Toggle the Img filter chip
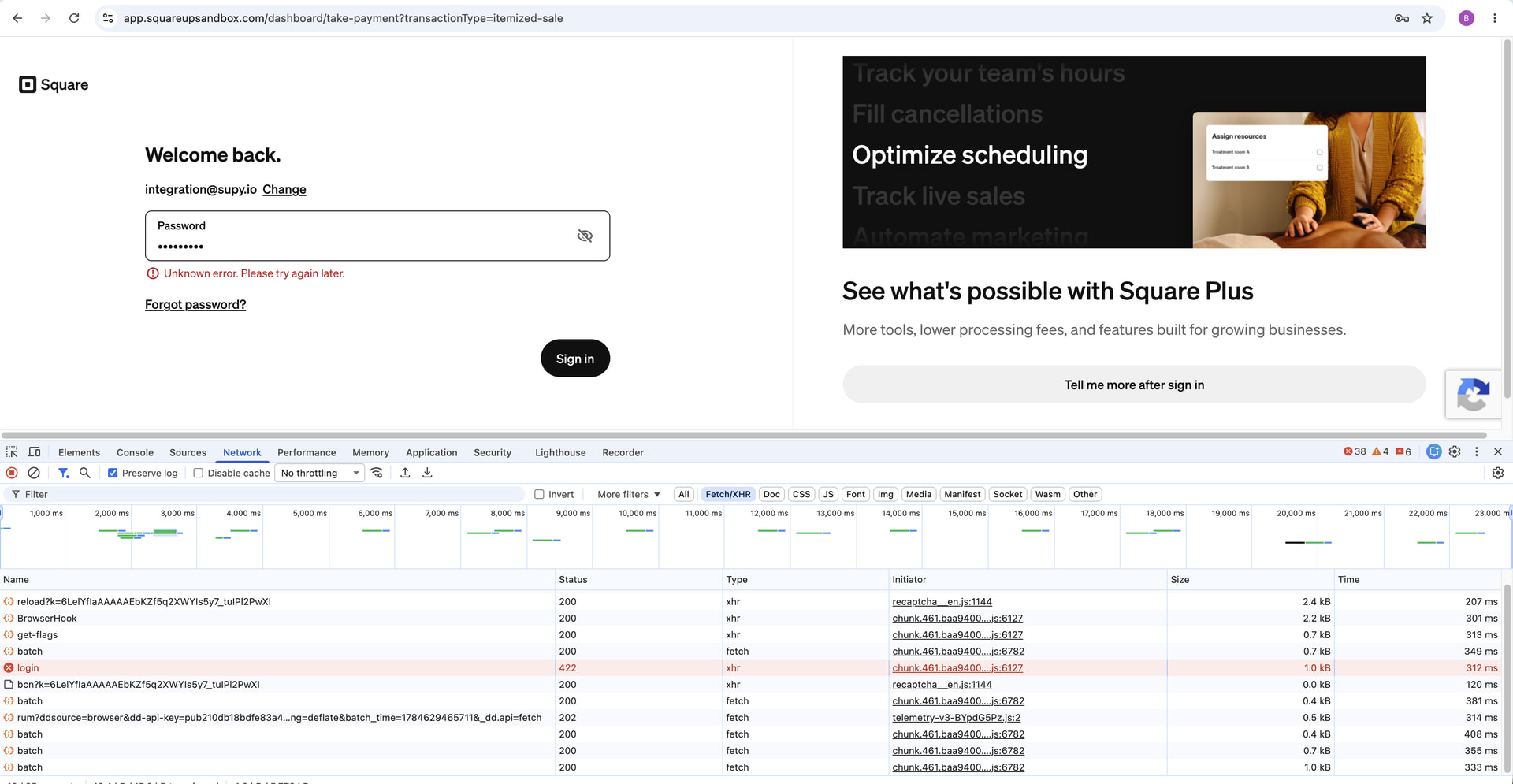The width and height of the screenshot is (1513, 784). [886, 494]
